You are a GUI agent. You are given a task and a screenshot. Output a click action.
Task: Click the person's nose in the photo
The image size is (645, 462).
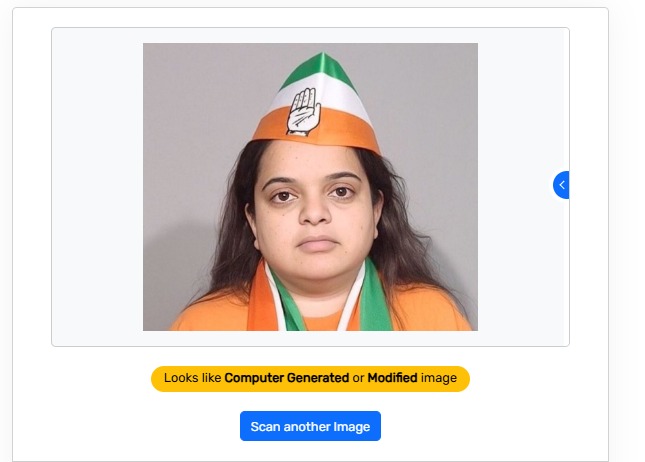(x=314, y=209)
